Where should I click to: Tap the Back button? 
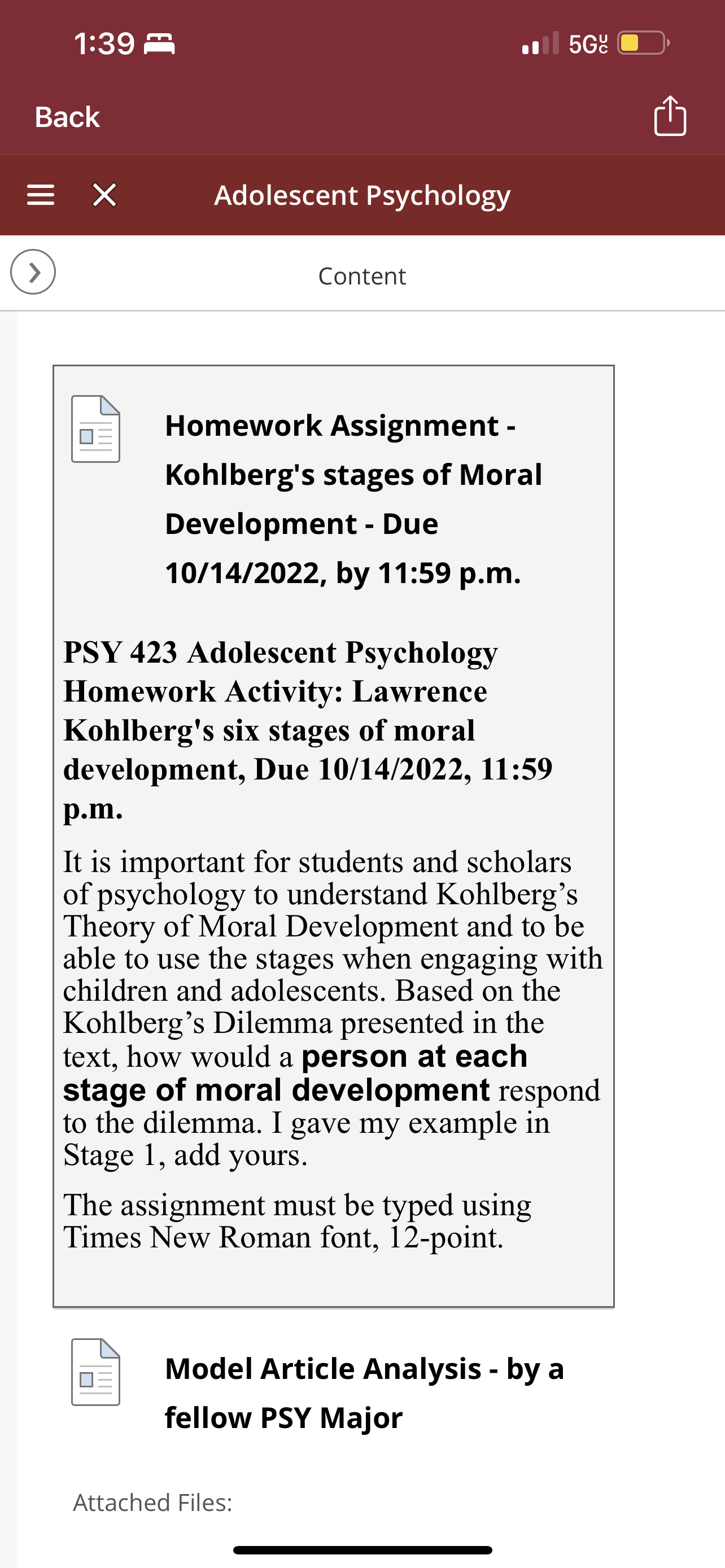(67, 117)
